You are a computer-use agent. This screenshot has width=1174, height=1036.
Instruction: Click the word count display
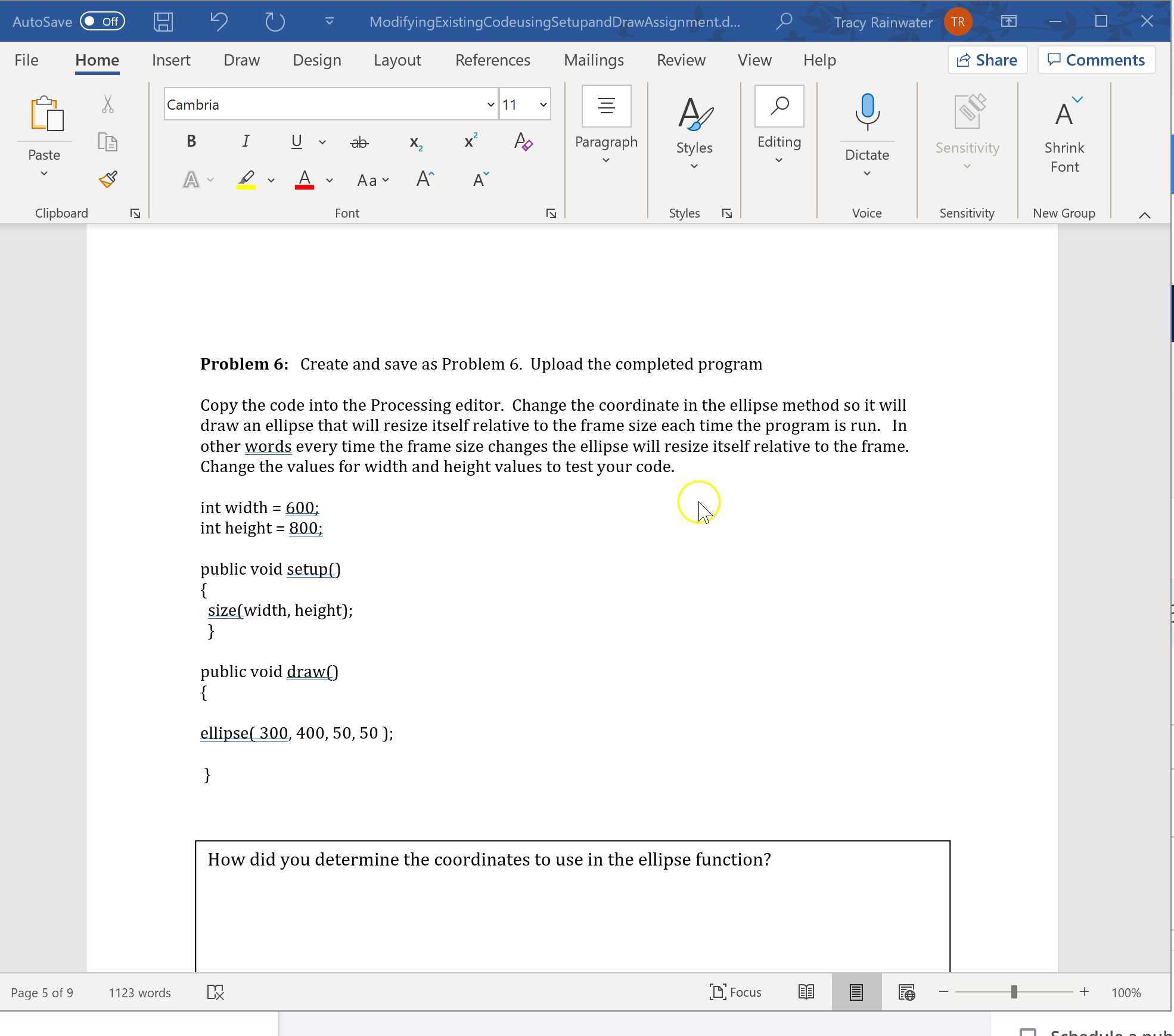(139, 992)
